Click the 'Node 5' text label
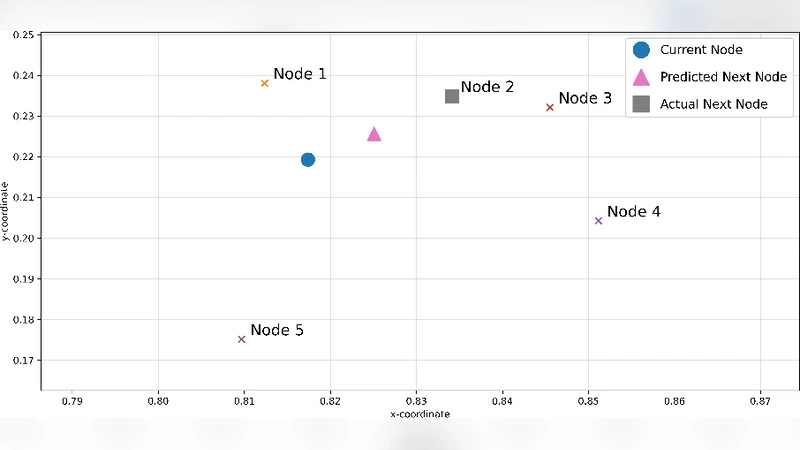The height and width of the screenshot is (450, 800). point(277,330)
